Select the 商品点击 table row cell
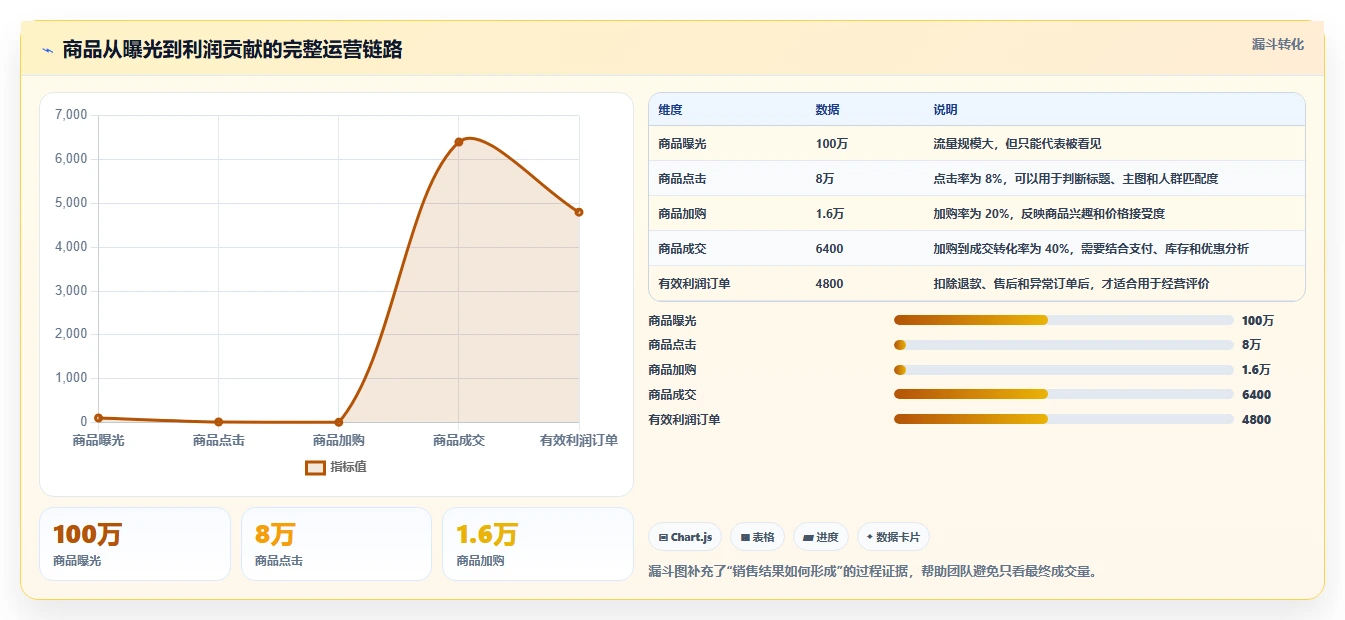Screen dimensions: 1345x620 (682, 179)
